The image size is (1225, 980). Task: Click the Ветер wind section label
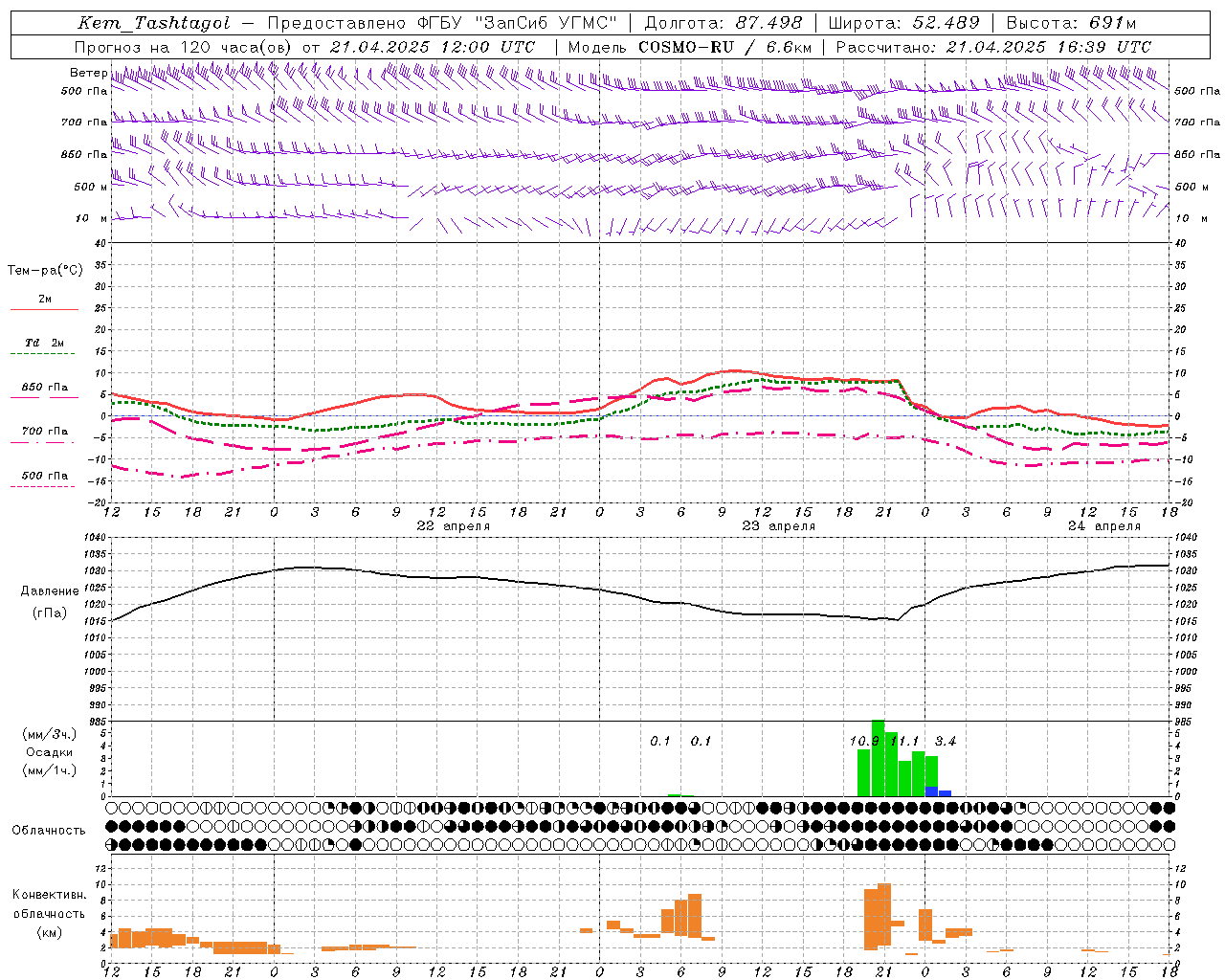tap(88, 73)
